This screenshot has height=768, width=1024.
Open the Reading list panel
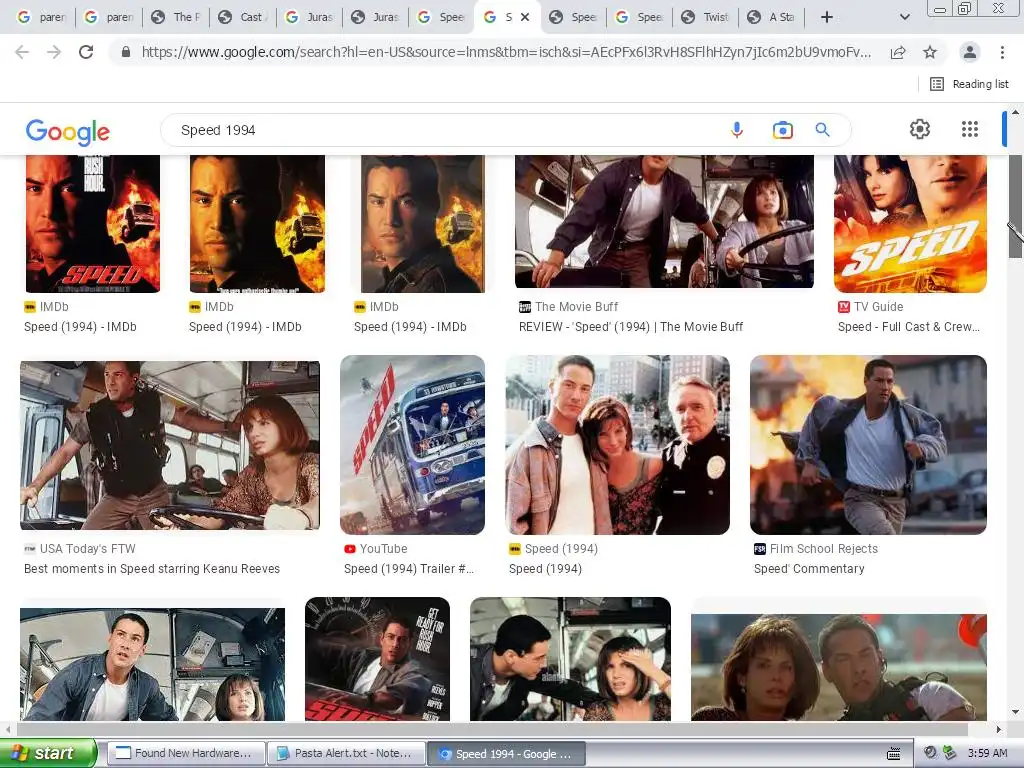(969, 84)
